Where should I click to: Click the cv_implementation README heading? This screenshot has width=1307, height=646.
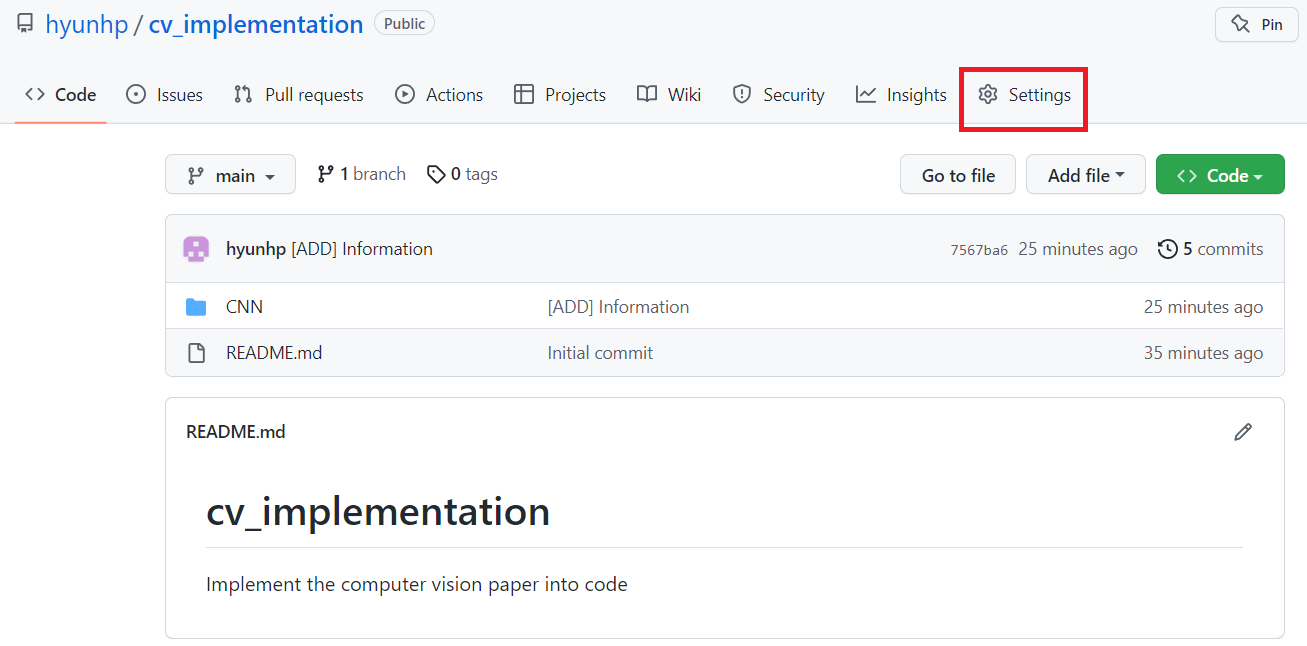point(378,512)
